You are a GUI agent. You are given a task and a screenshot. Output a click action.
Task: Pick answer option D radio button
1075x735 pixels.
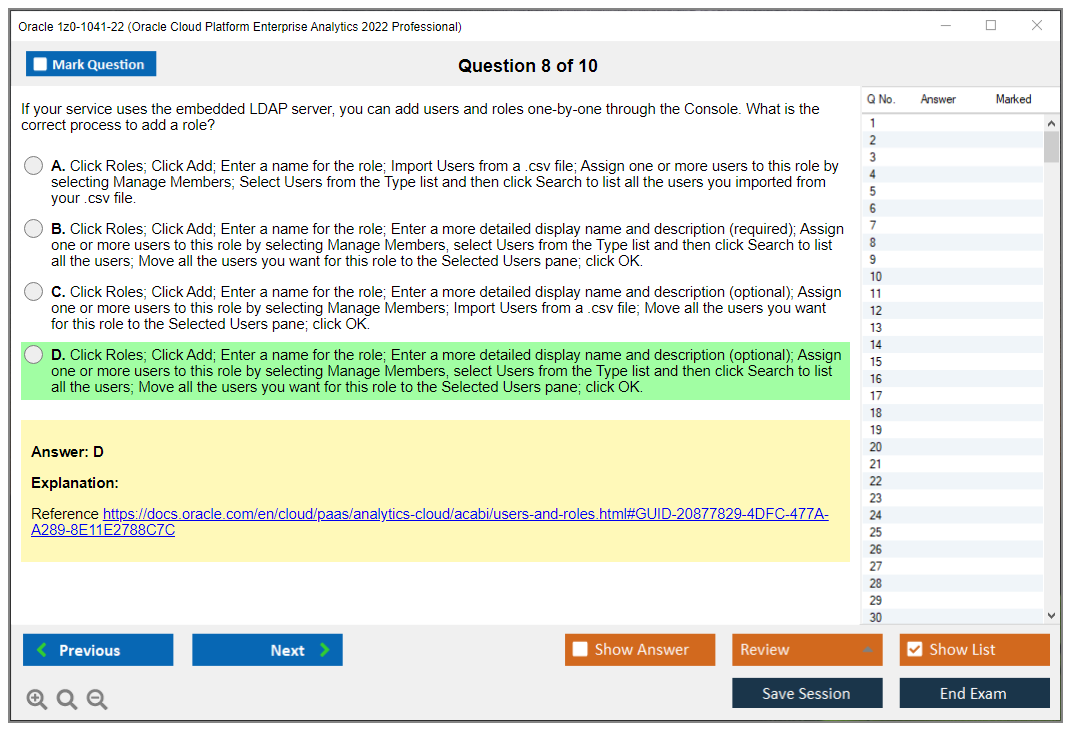coord(34,355)
